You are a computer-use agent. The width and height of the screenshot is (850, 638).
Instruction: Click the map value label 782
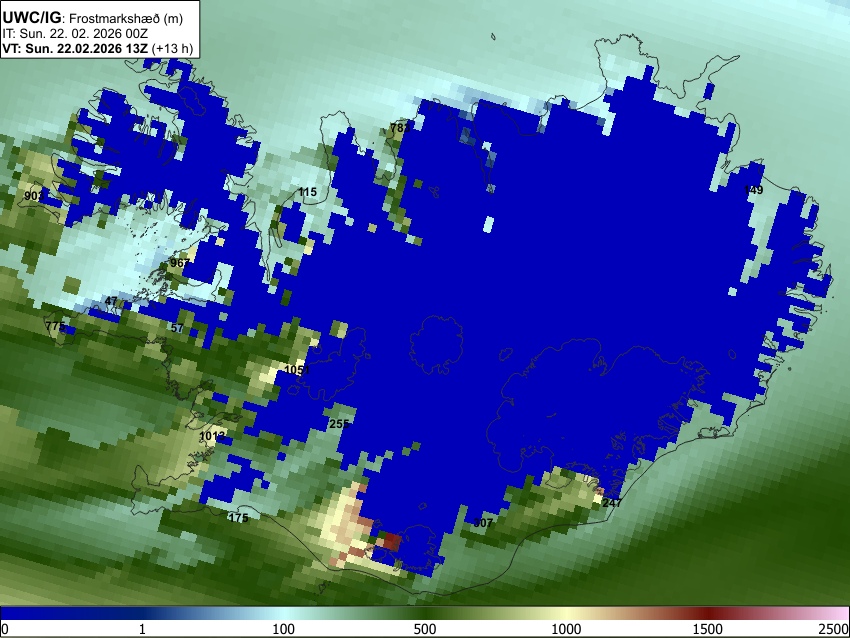[400, 128]
